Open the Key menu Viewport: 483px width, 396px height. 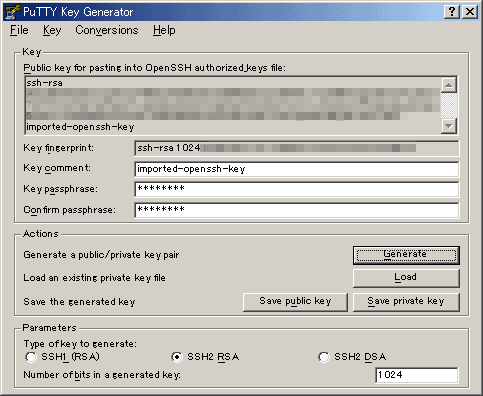52,30
